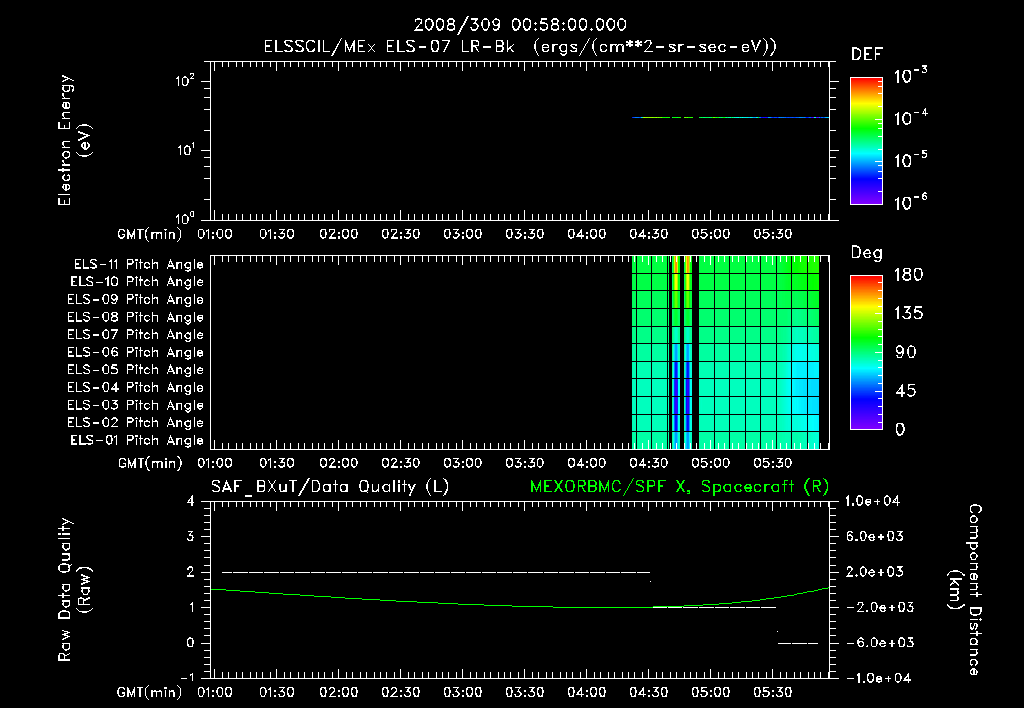Select the ELS-05 Pitch Angle row label
Viewport: 1024px width, 708px height.
(x=135, y=370)
